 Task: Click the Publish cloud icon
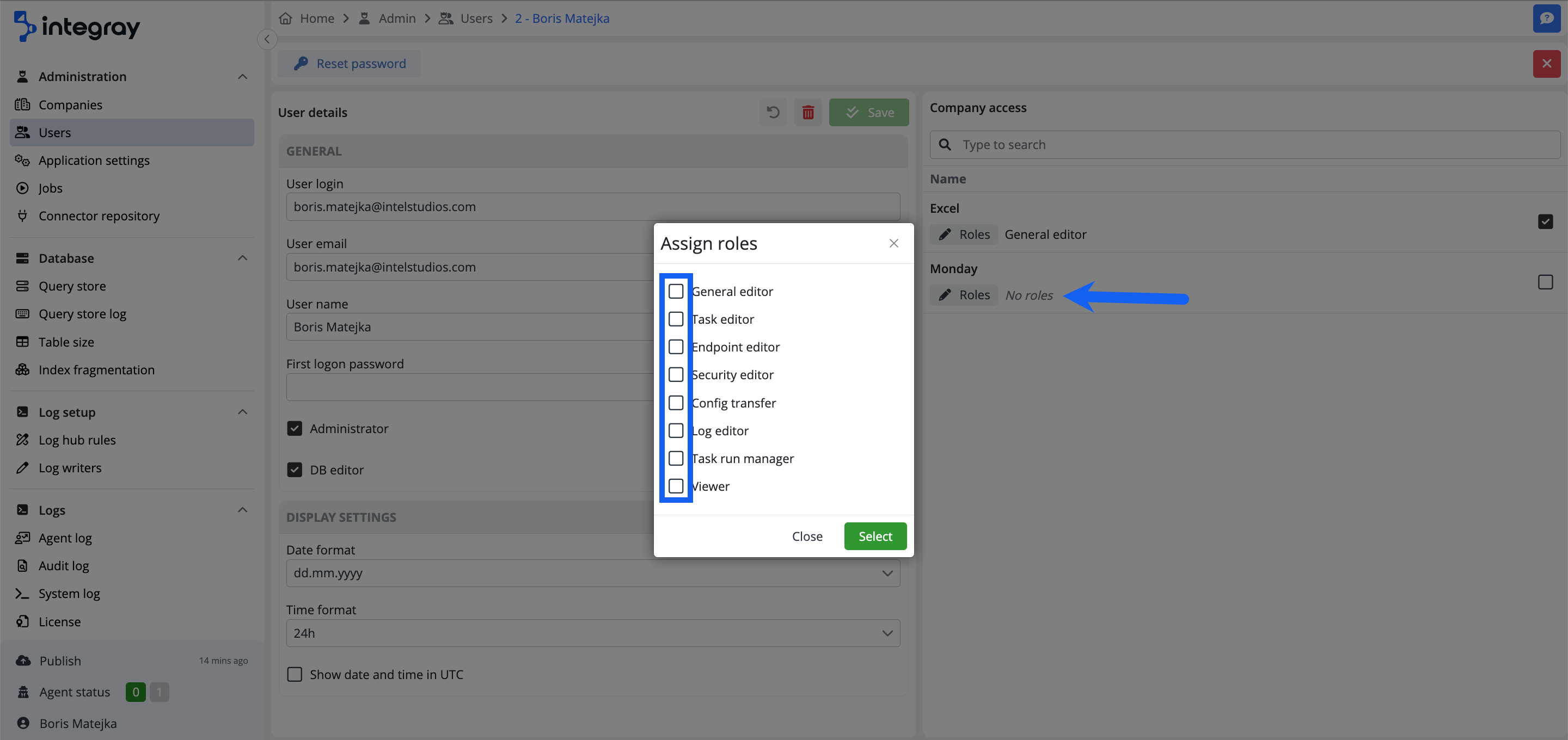(x=23, y=660)
